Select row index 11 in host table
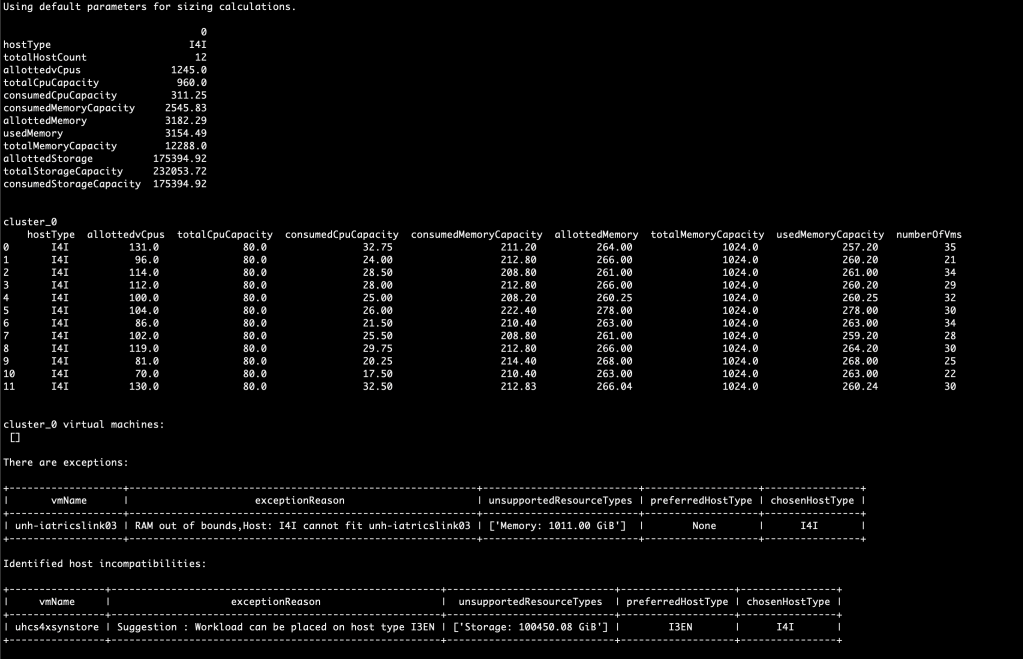Screen dimensions: 1023x659 (x=10, y=386)
